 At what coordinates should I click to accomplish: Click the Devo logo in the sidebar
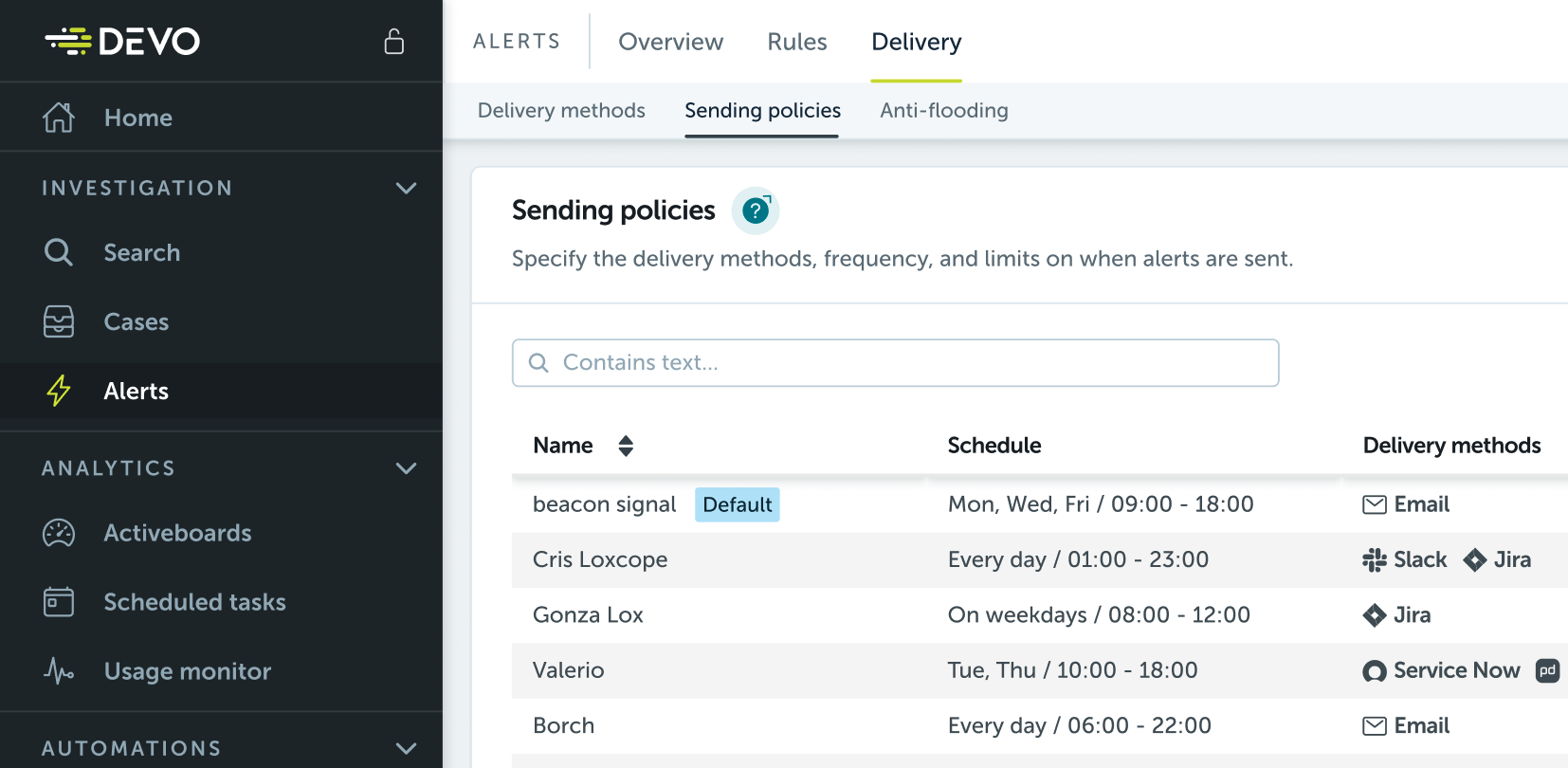pyautogui.click(x=122, y=41)
